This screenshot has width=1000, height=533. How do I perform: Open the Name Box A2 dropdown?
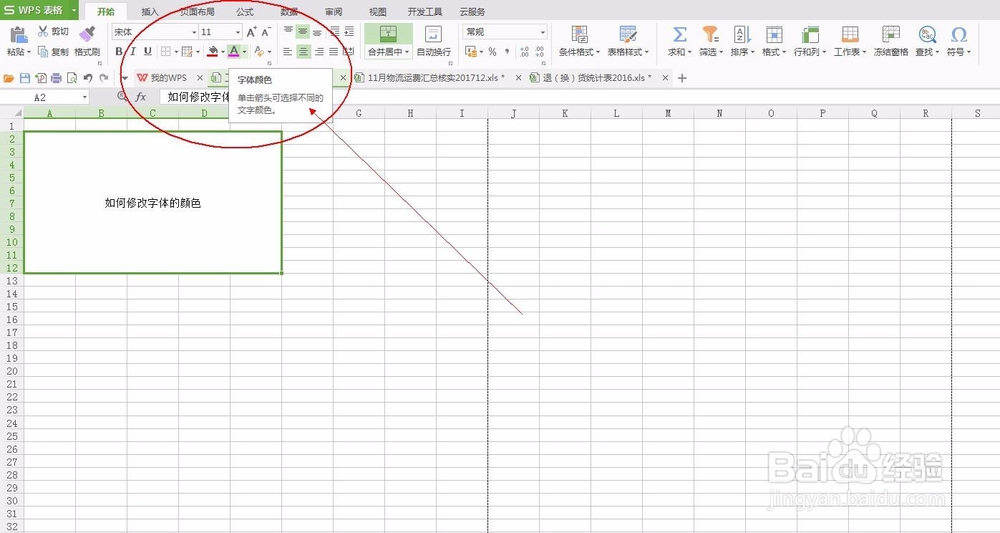(84, 97)
